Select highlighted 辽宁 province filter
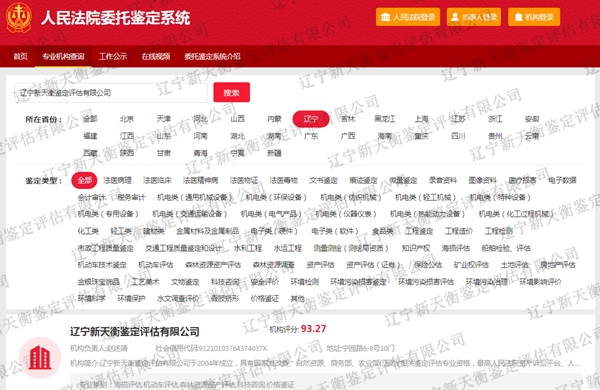Image resolution: width=600 pixels, height=390 pixels. (x=311, y=119)
